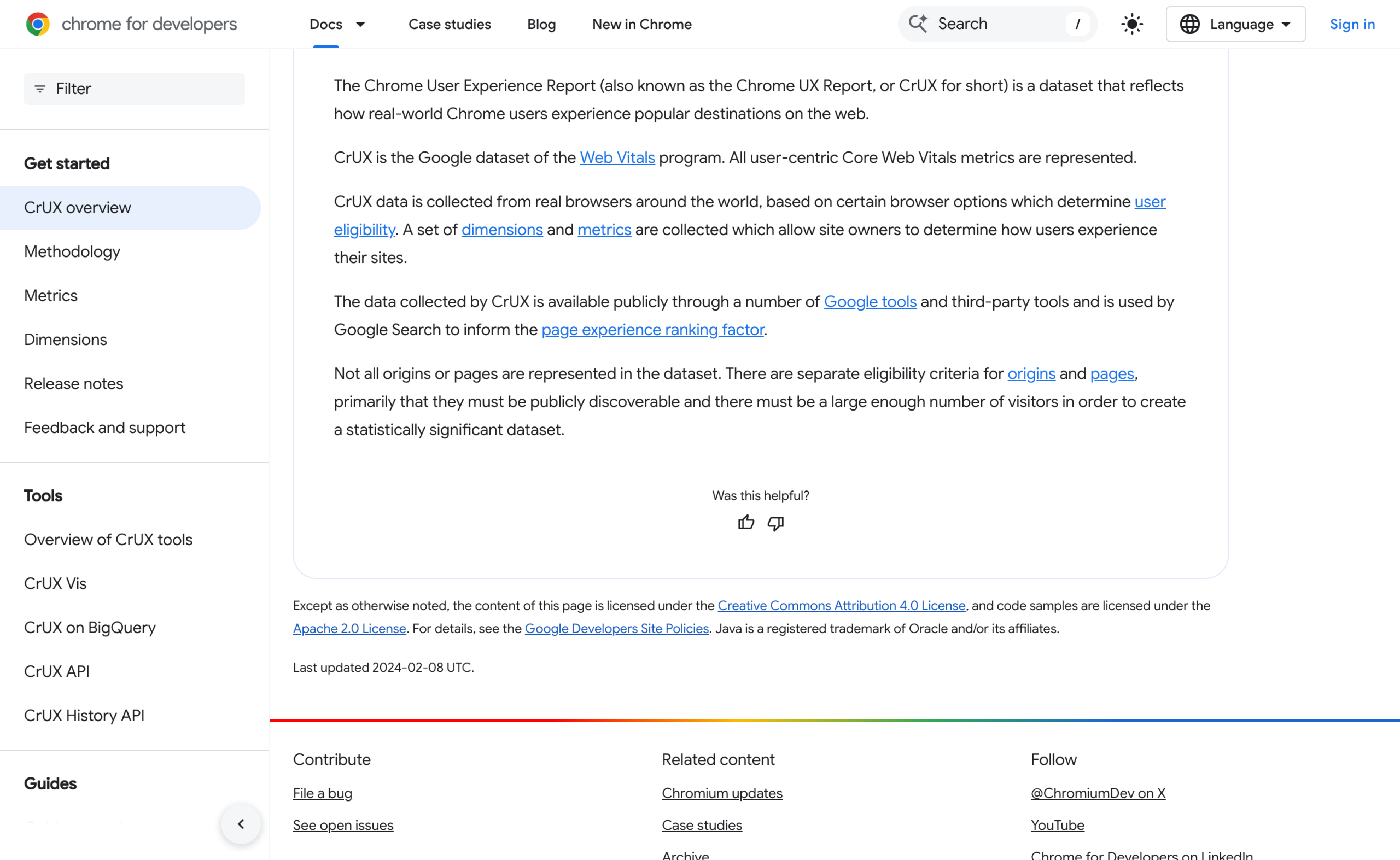Click 'Last updated 2024-02-08 UTC.' text
The height and width of the screenshot is (860, 1400).
point(383,667)
